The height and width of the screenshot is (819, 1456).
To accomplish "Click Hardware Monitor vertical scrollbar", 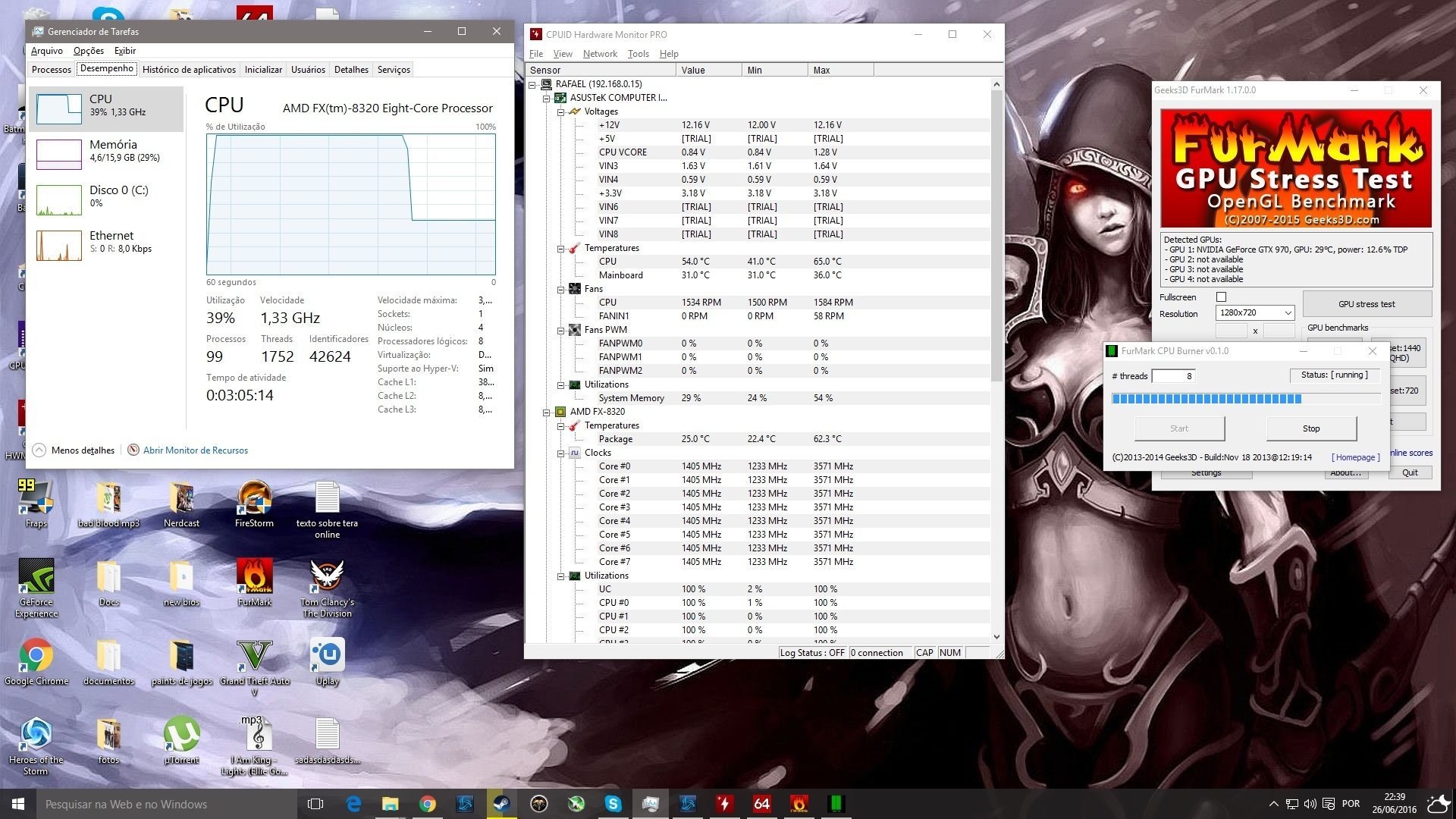I will click(996, 360).
